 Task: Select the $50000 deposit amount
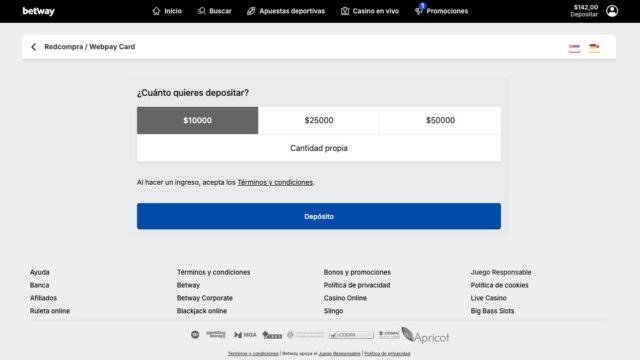(440, 120)
